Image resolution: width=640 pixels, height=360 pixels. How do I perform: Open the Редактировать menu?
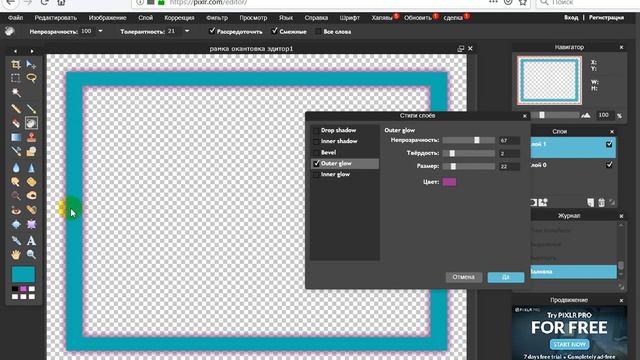coord(56,18)
